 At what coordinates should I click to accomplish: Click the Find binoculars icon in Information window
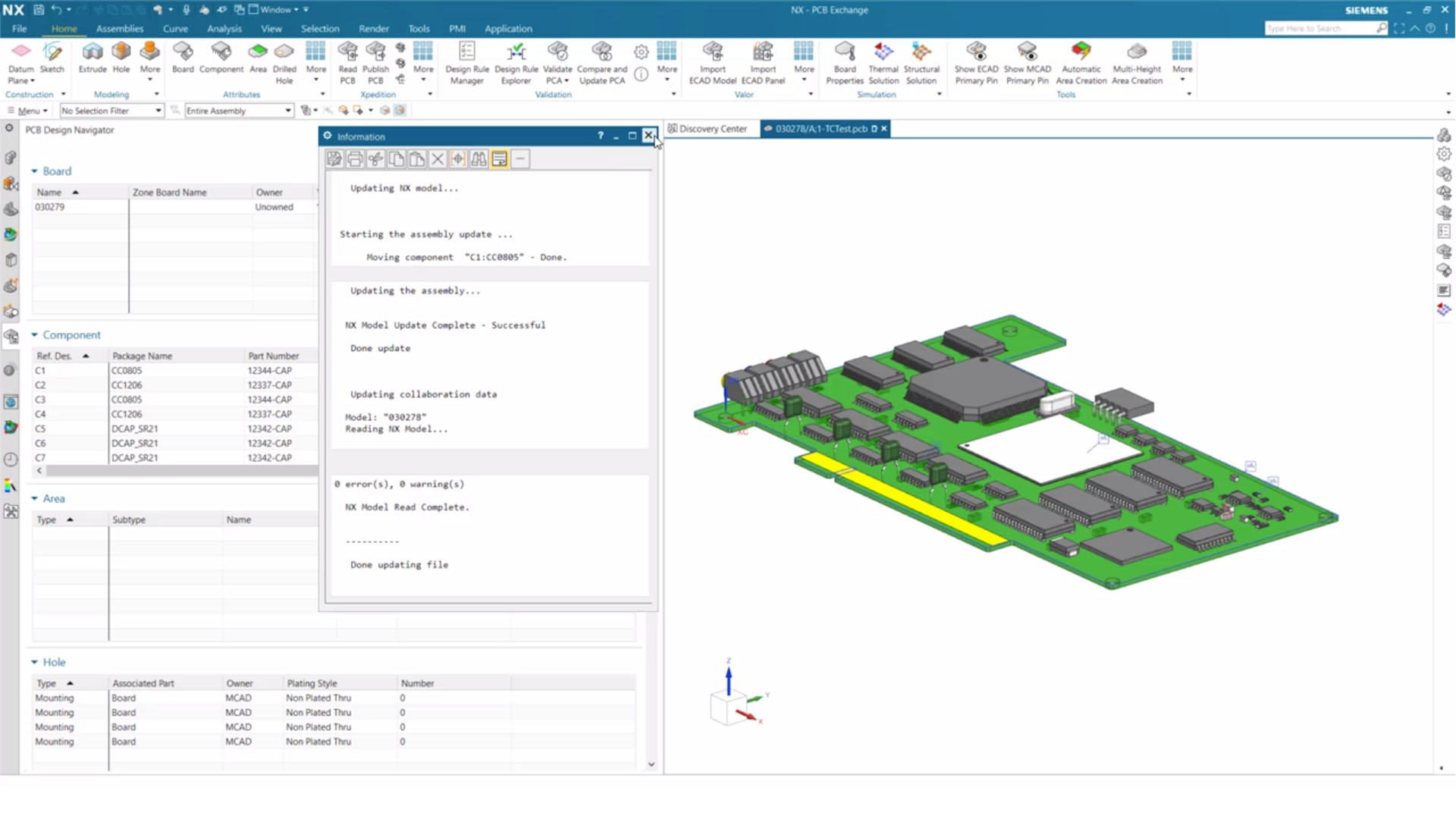[x=479, y=158]
